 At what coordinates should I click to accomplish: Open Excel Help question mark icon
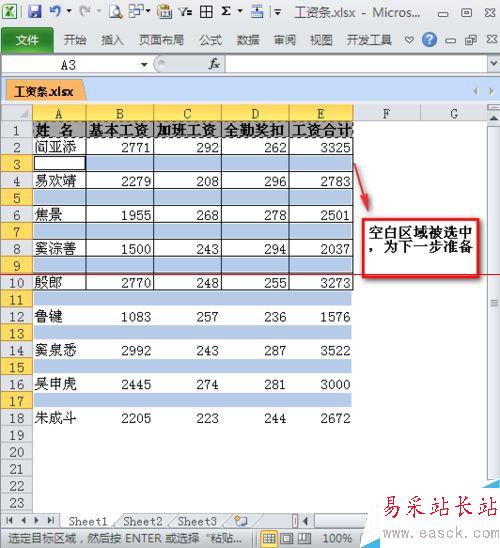click(429, 39)
